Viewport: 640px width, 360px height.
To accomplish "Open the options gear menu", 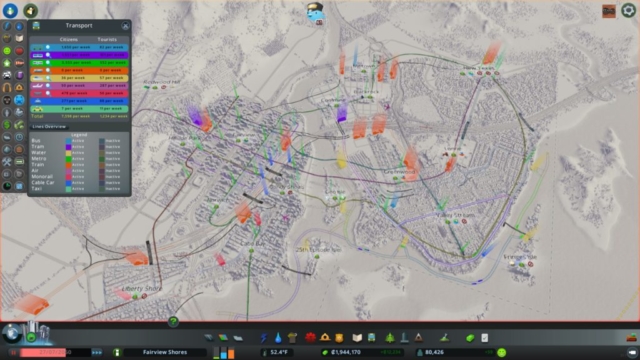I will point(628,10).
